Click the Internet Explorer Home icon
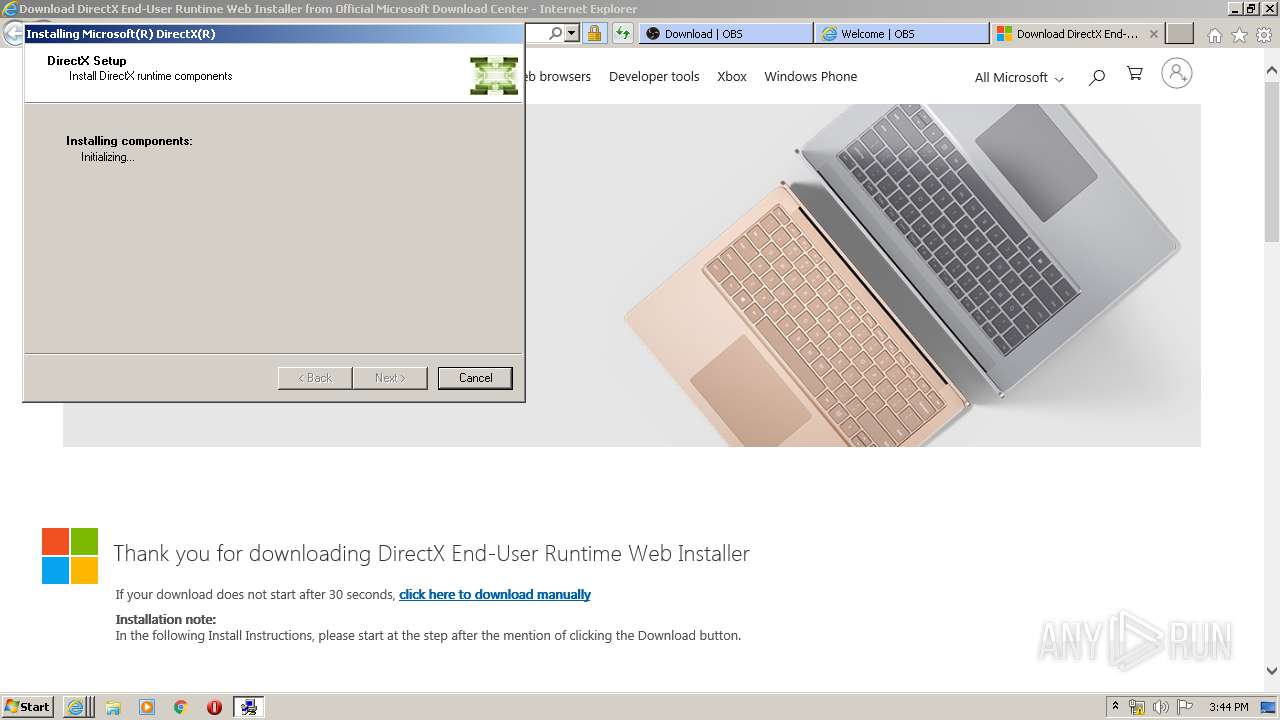The width and height of the screenshot is (1280, 720). click(x=1214, y=35)
